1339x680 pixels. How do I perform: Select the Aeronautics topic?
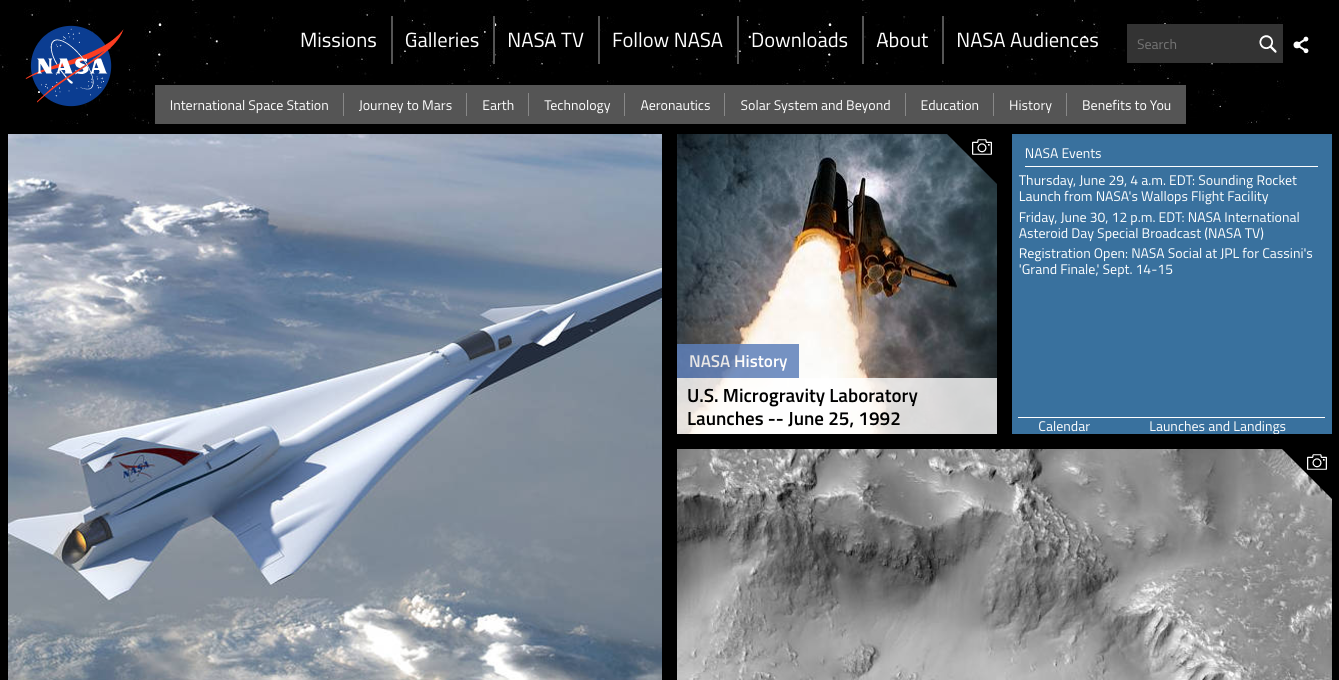pyautogui.click(x=675, y=105)
